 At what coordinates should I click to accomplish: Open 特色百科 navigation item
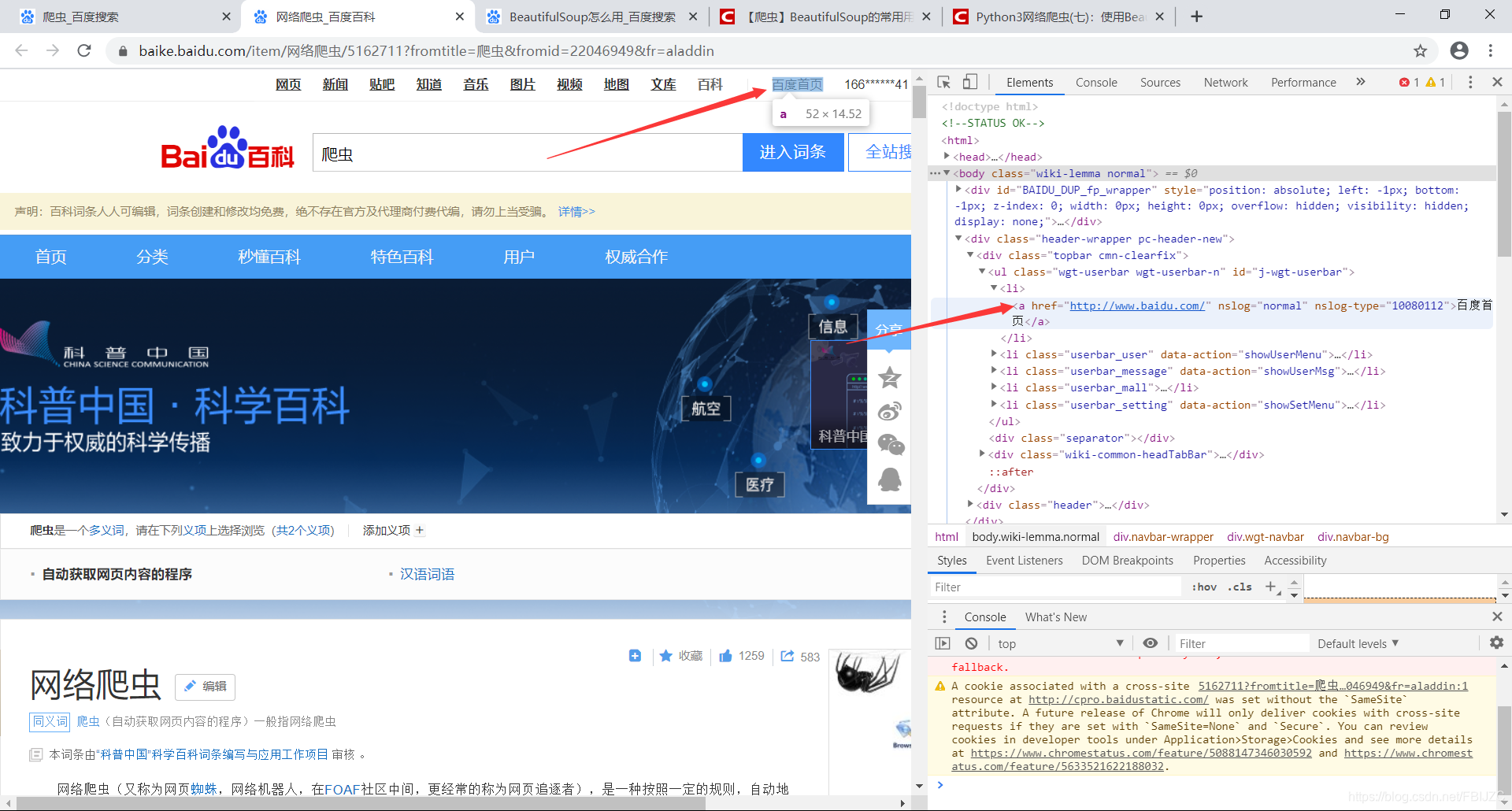tap(402, 257)
